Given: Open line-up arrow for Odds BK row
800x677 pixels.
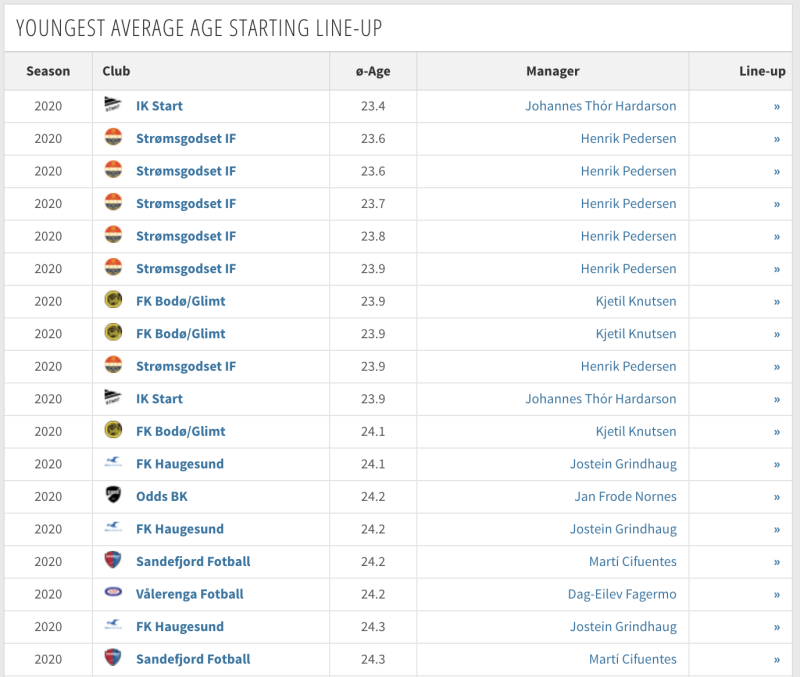Looking at the screenshot, I should tap(776, 496).
